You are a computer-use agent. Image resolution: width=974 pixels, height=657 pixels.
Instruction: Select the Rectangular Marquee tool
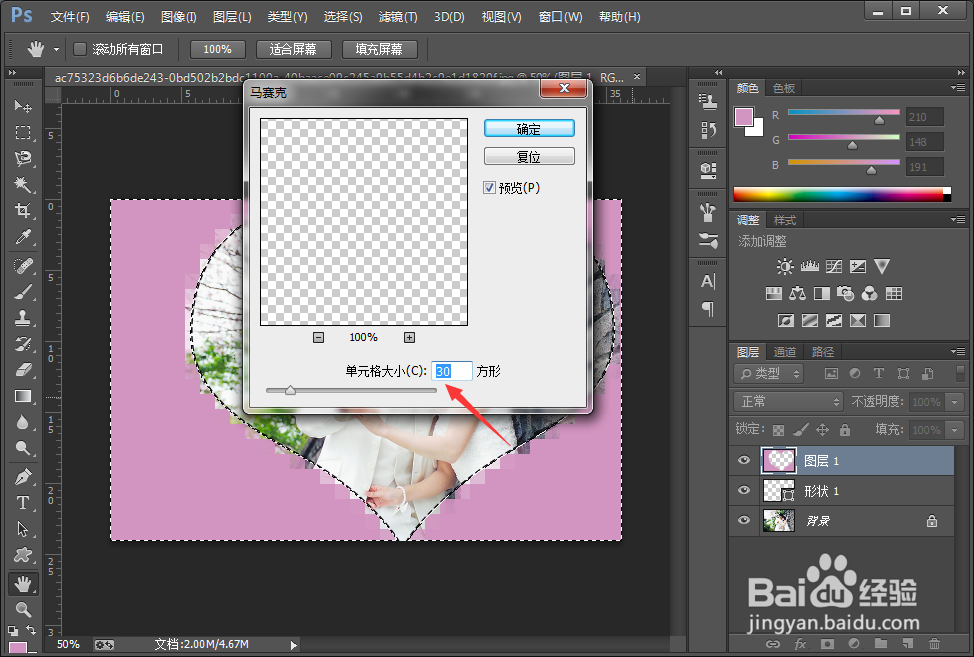point(23,132)
